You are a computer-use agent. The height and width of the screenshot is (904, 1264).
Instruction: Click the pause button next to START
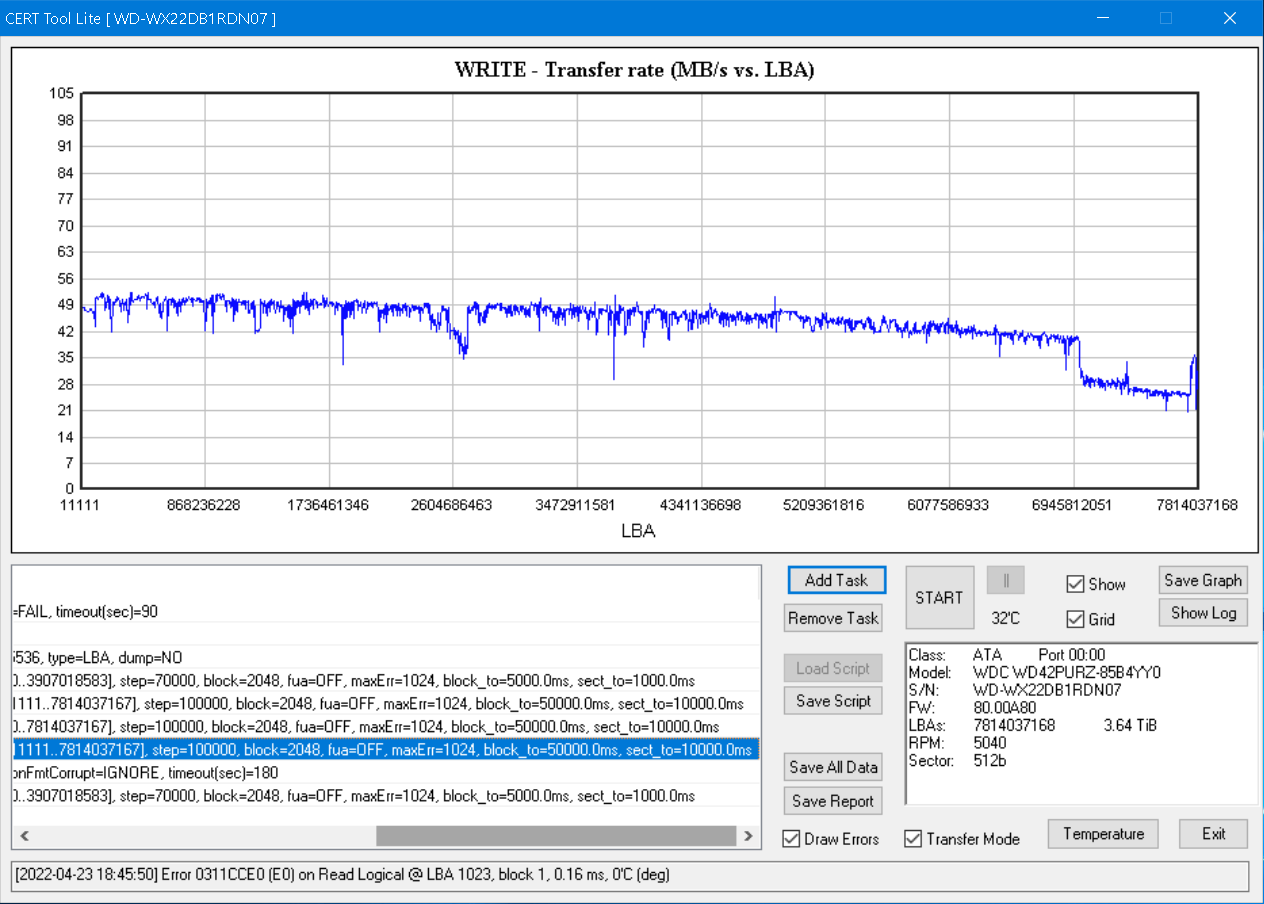coord(1005,580)
